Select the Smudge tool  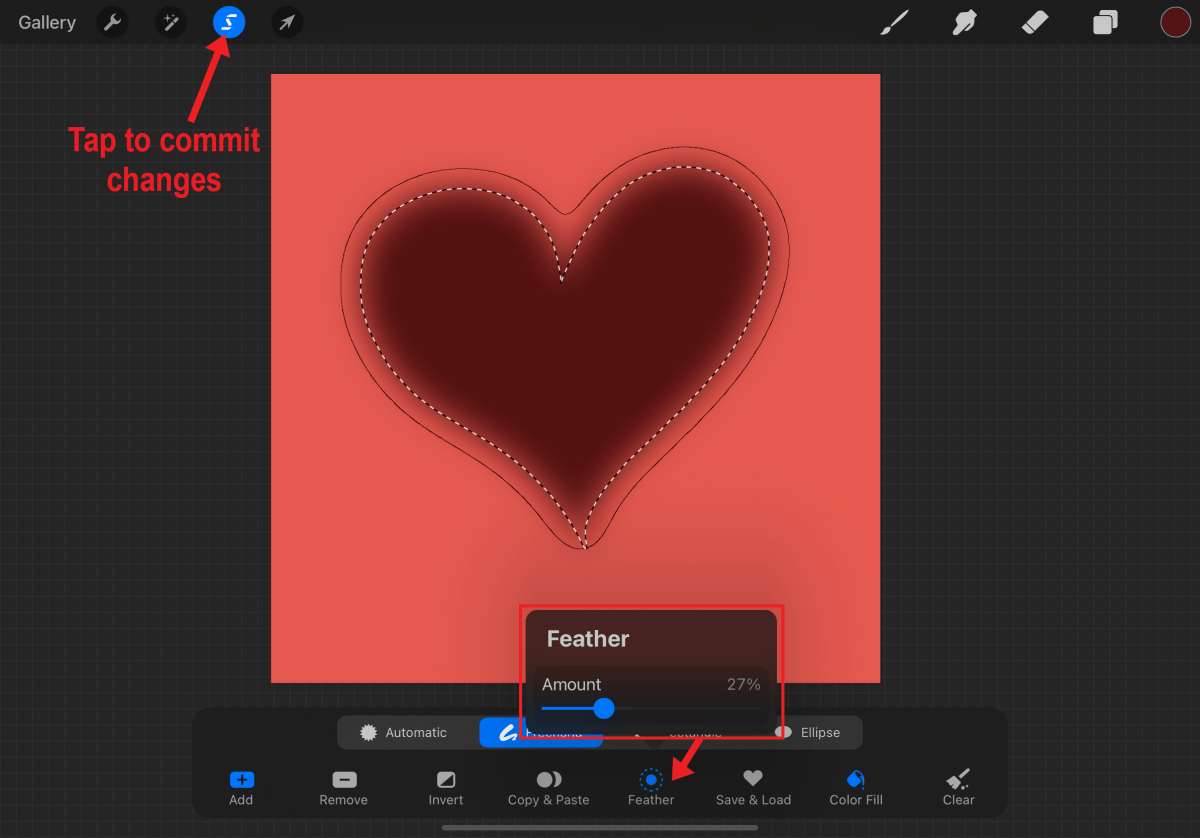[964, 22]
